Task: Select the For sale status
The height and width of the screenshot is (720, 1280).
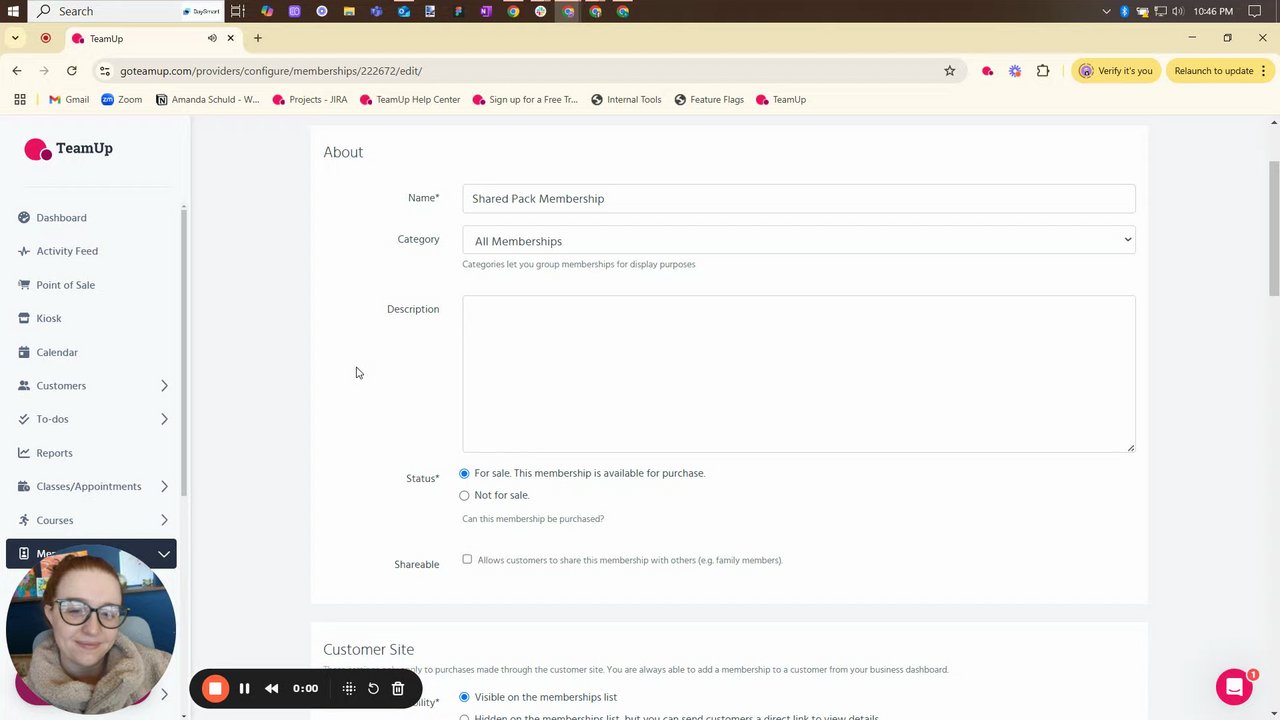Action: [464, 473]
